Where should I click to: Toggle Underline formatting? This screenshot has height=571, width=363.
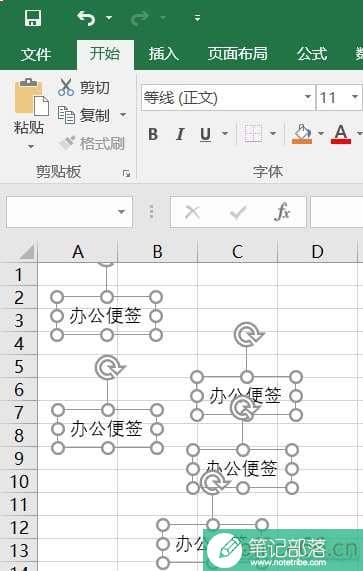[206, 134]
